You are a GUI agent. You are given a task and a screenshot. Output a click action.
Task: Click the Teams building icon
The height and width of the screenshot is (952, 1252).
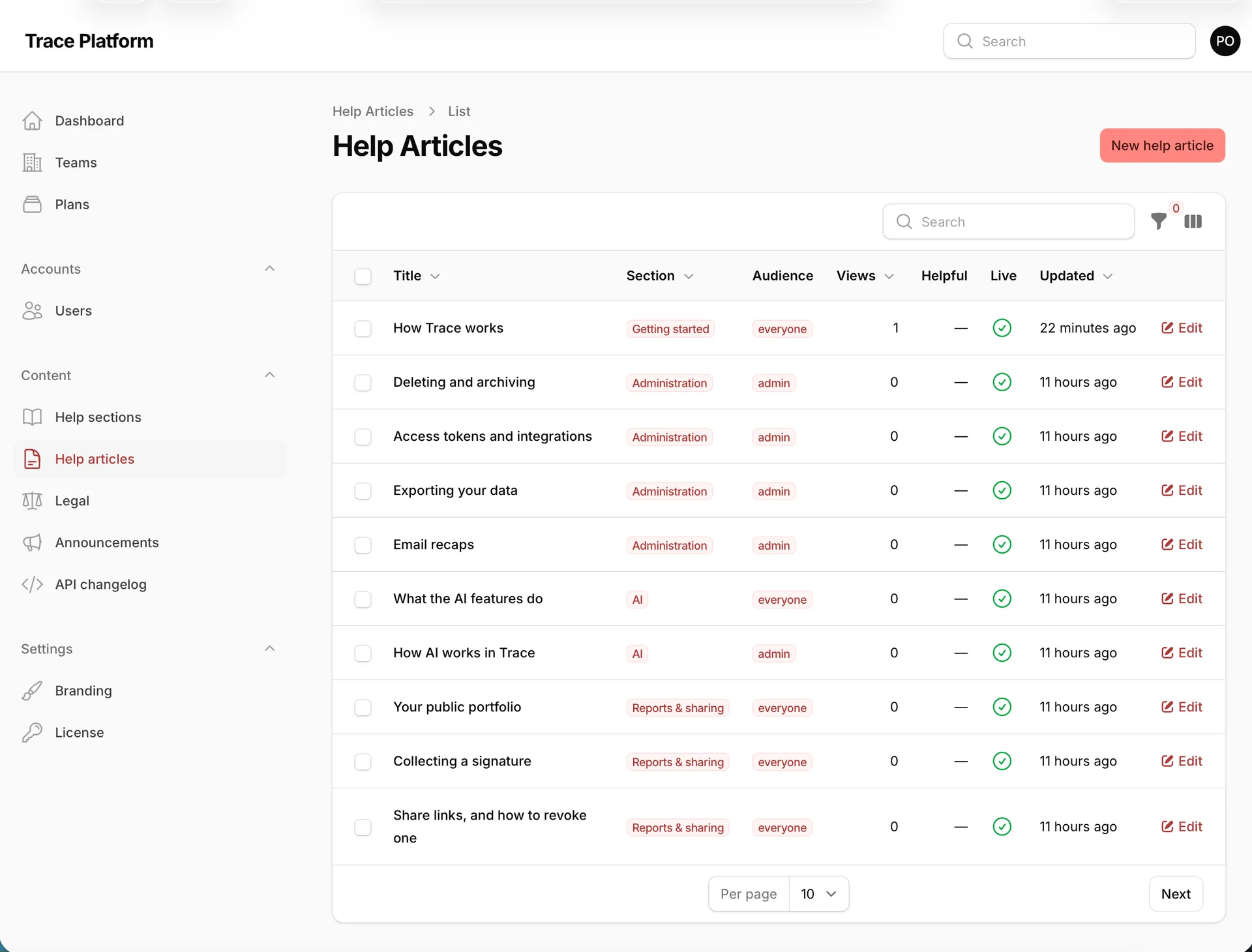tap(32, 162)
